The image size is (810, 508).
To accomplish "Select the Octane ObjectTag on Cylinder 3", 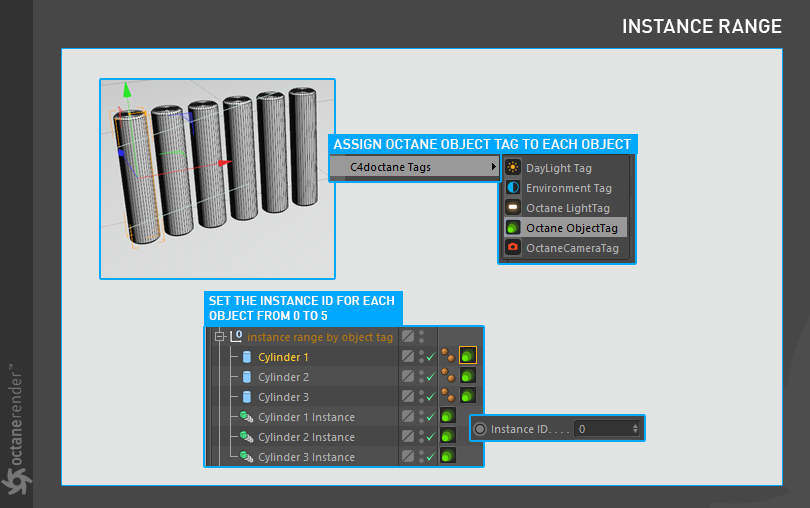I will point(468,396).
